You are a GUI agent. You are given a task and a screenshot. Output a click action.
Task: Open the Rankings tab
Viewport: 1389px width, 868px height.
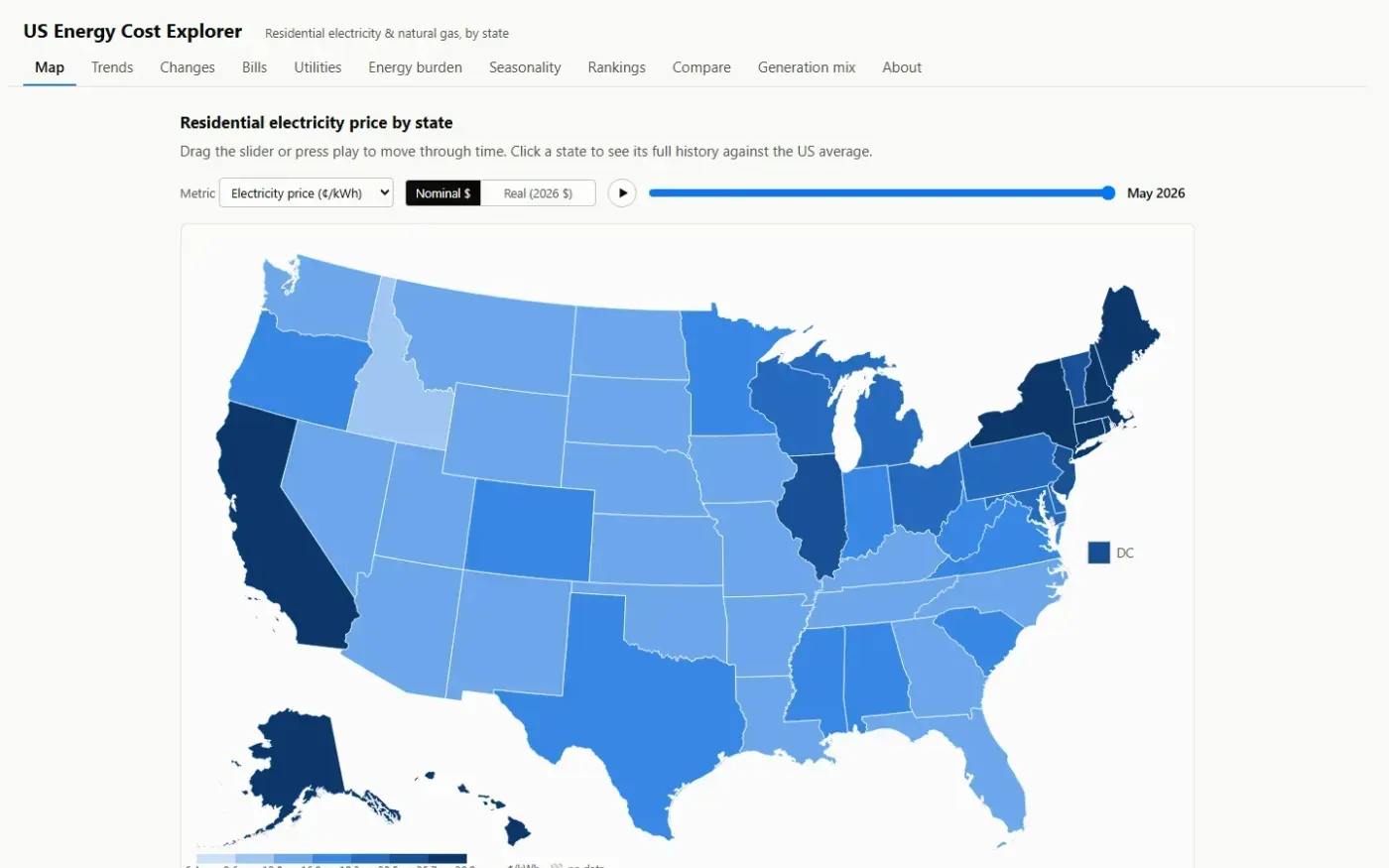click(x=616, y=67)
